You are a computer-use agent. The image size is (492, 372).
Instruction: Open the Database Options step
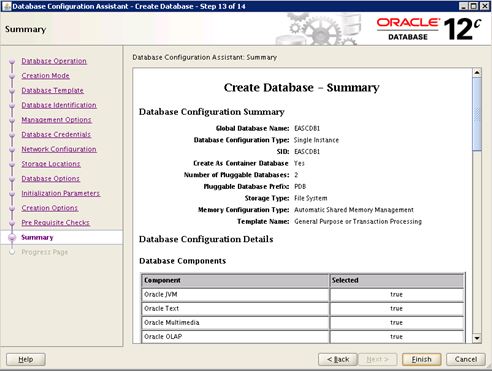pos(51,178)
